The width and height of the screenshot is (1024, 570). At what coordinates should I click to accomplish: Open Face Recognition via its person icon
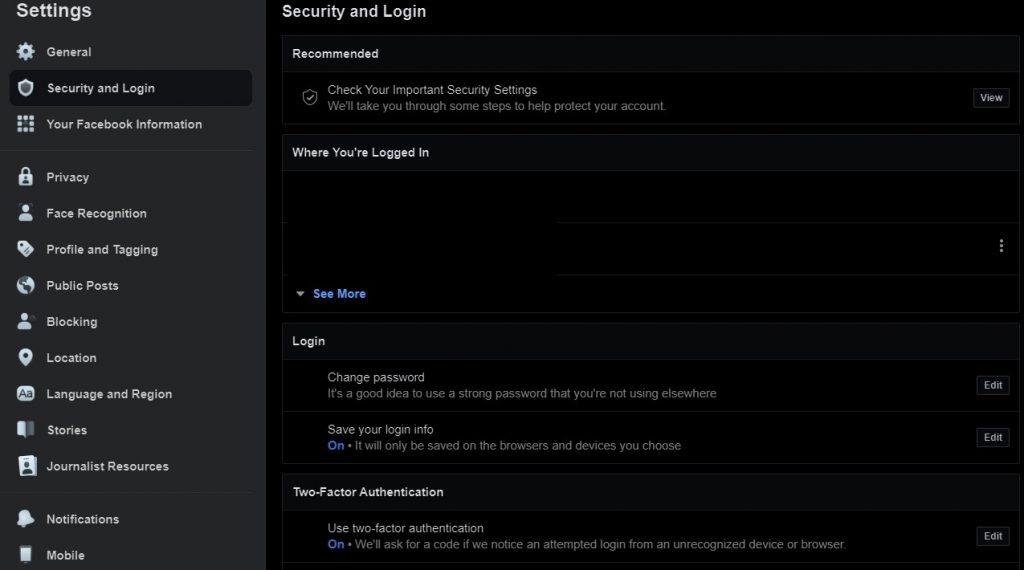click(25, 212)
